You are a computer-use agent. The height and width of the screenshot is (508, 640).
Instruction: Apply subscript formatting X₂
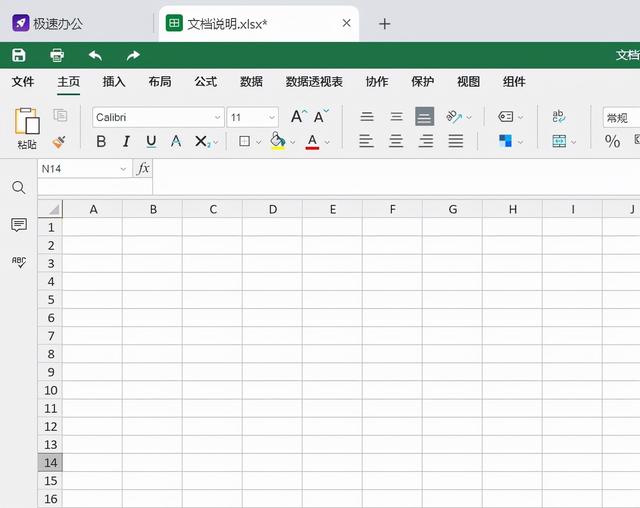point(202,142)
